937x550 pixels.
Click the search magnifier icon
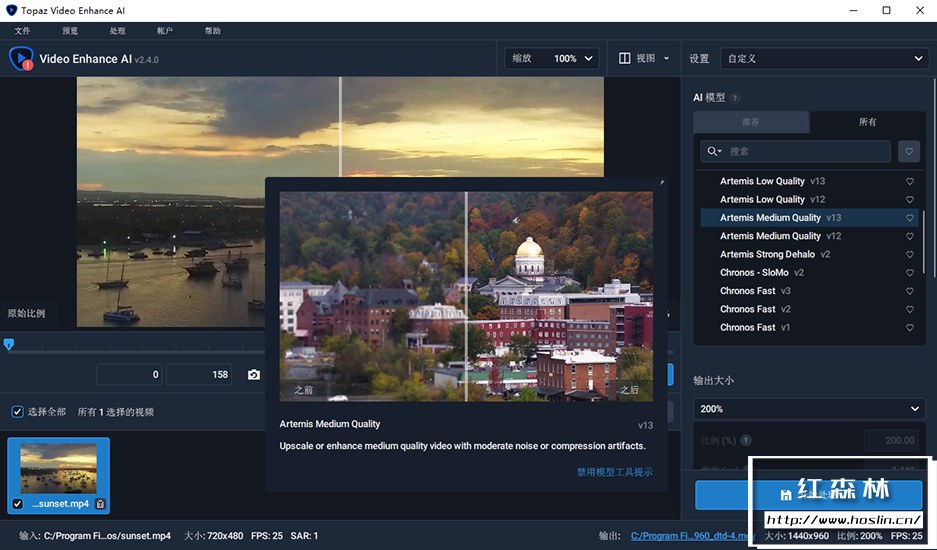pyautogui.click(x=714, y=151)
